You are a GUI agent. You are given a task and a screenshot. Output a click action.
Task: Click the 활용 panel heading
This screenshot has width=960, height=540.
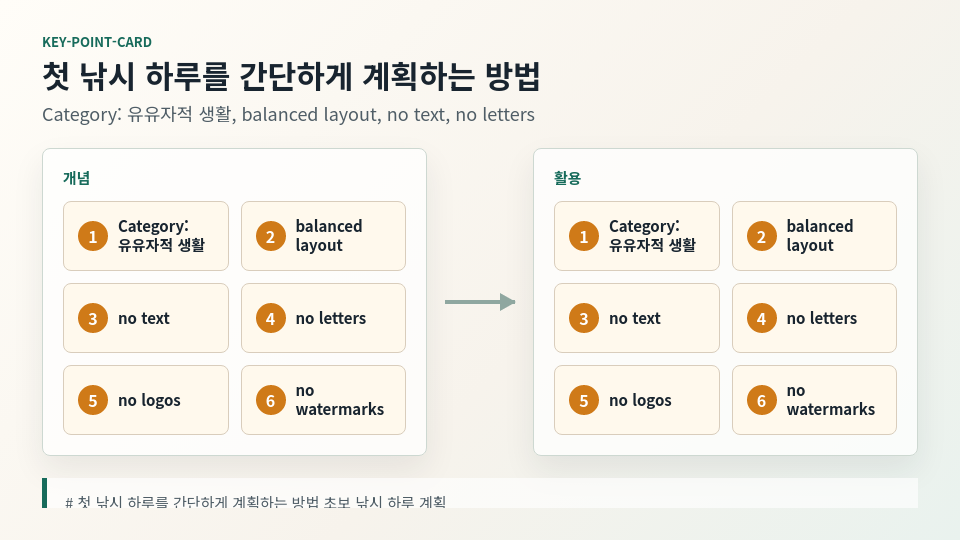(568, 178)
